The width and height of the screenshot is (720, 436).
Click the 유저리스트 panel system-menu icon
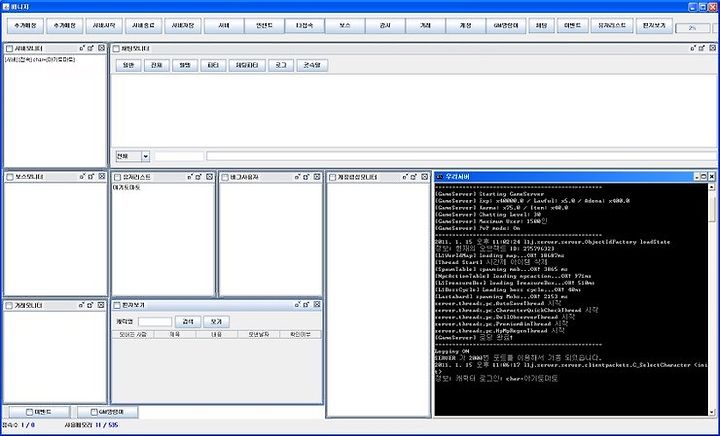point(117,177)
